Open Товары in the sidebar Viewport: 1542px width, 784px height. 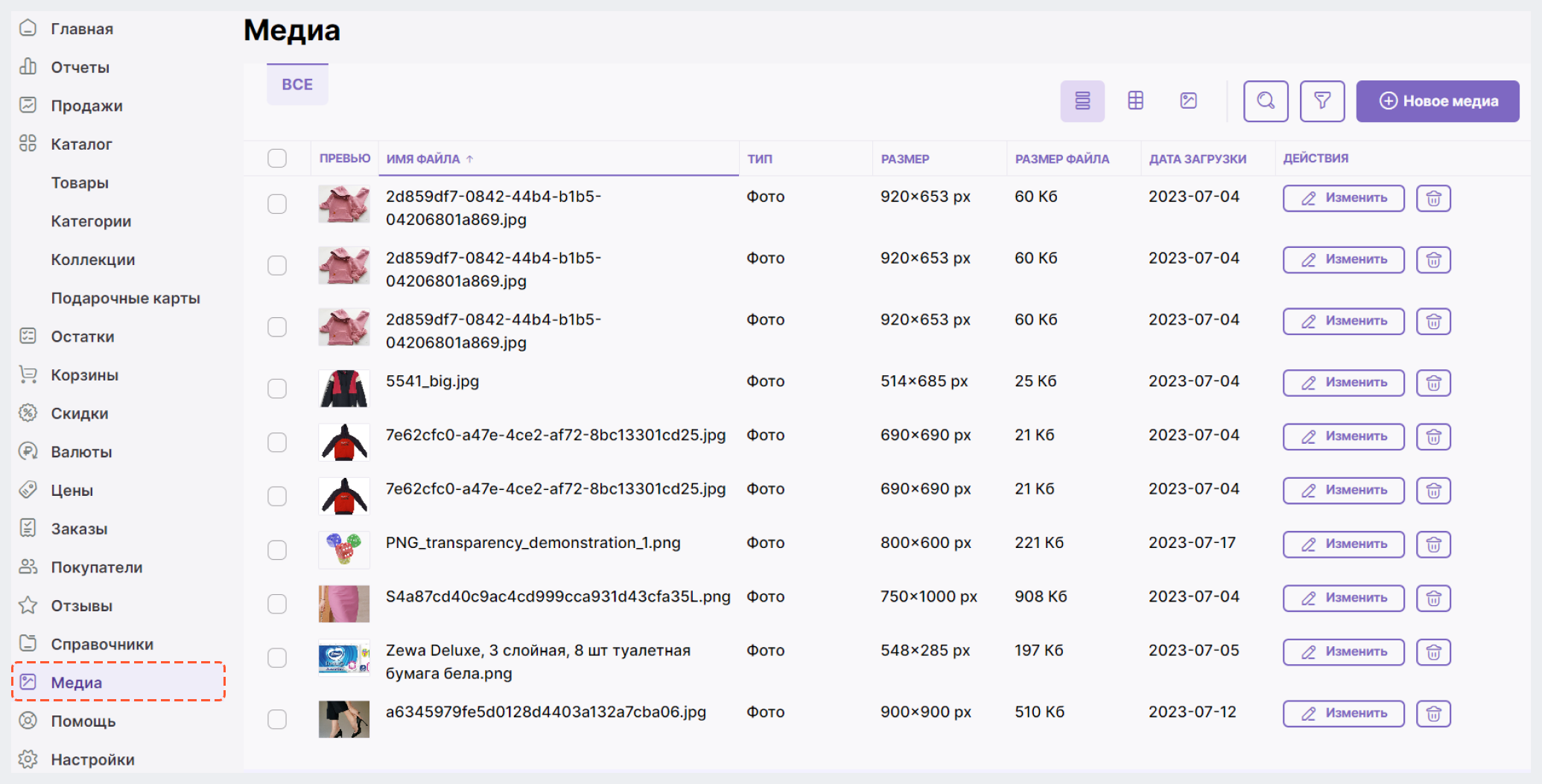[80, 182]
